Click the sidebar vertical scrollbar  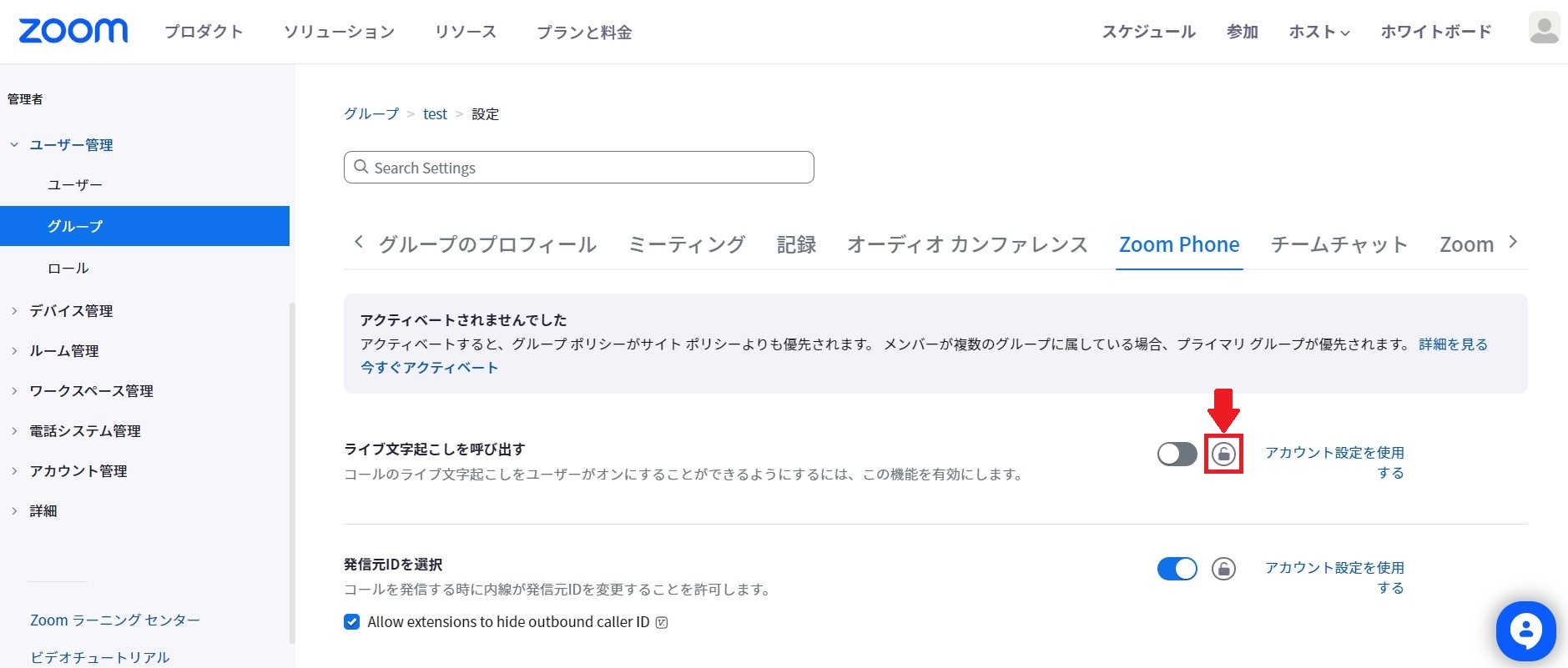[x=291, y=472]
